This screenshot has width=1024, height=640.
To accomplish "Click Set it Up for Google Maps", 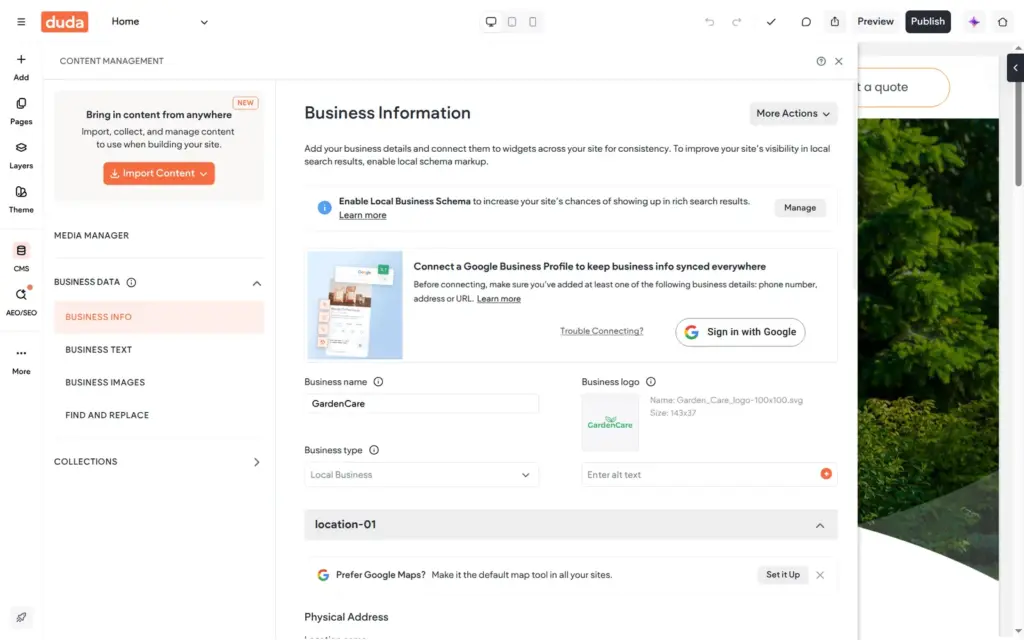I will tap(782, 575).
